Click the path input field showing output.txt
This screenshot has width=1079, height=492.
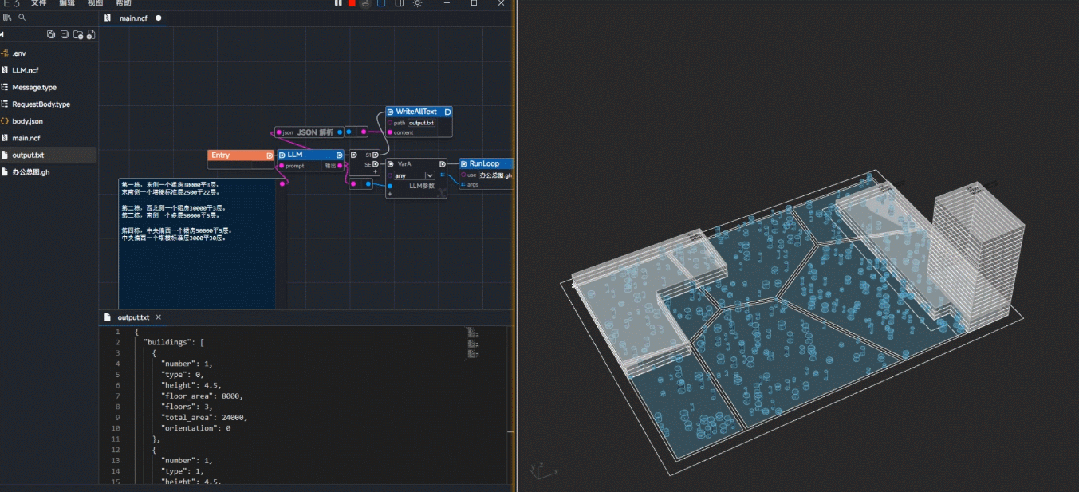pyautogui.click(x=422, y=122)
